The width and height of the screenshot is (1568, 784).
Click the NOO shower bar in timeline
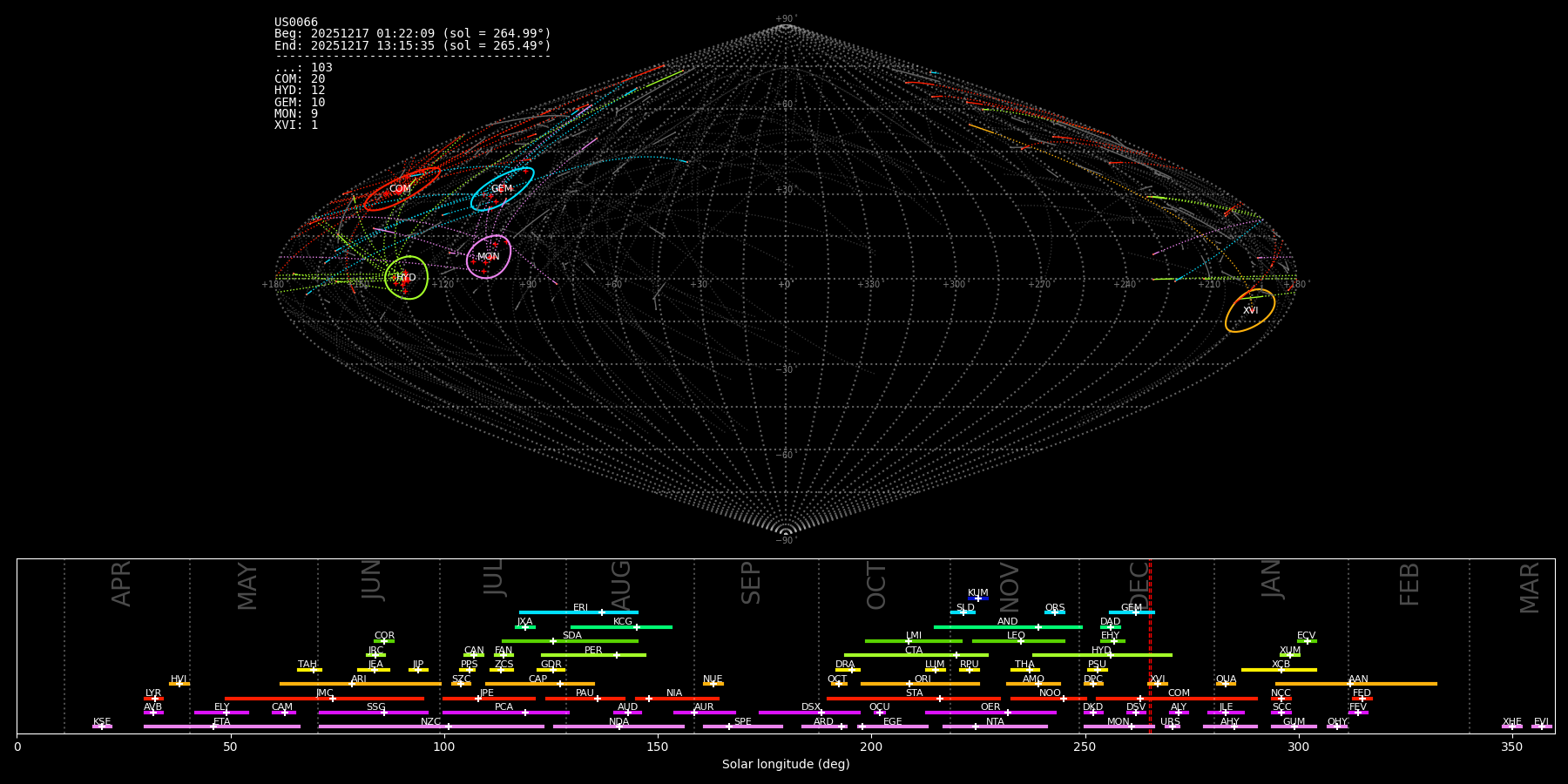(x=1049, y=699)
